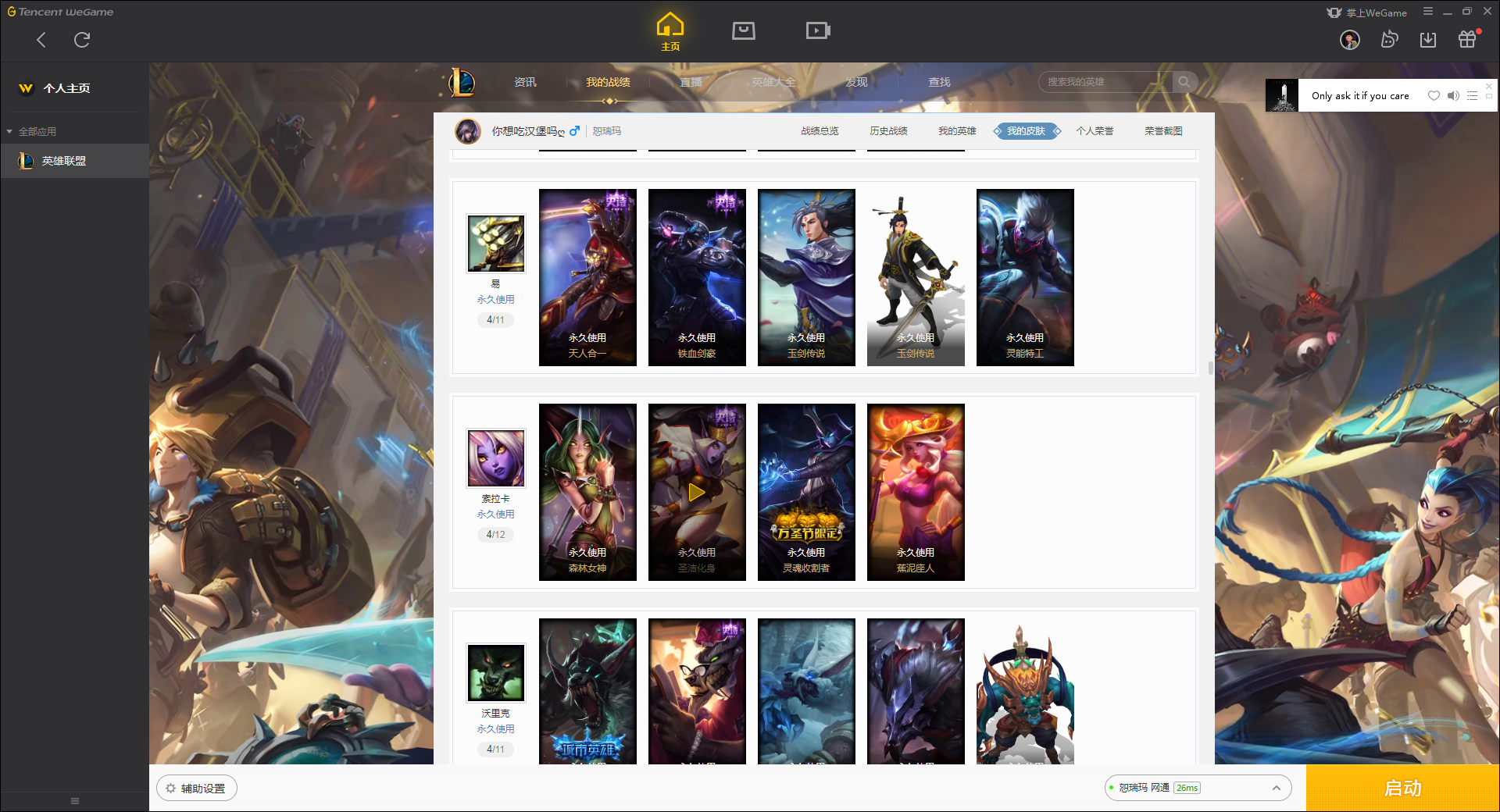
Task: Open the downloads manager icon
Action: [x=1428, y=40]
